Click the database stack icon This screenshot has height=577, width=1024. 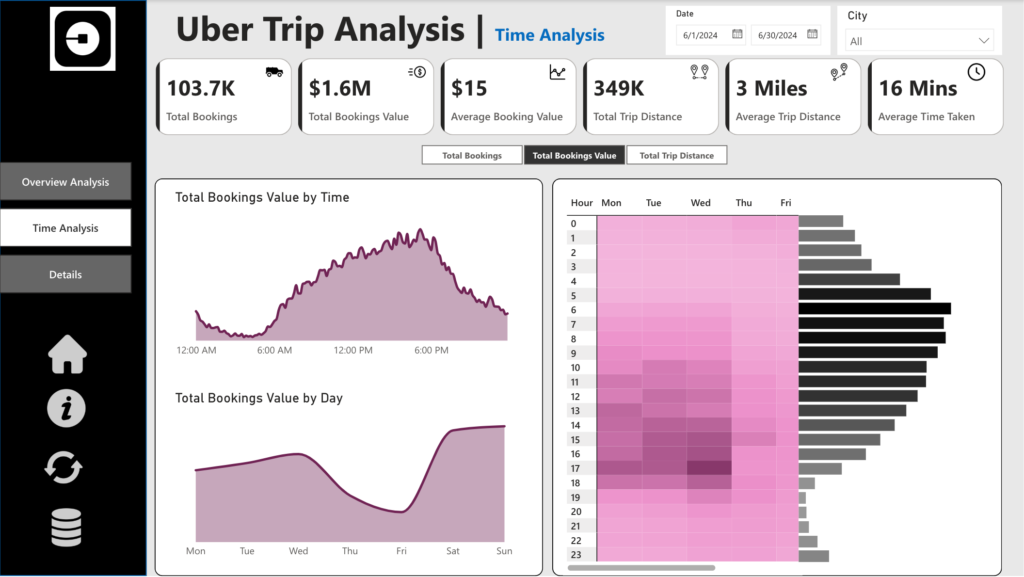pos(67,527)
